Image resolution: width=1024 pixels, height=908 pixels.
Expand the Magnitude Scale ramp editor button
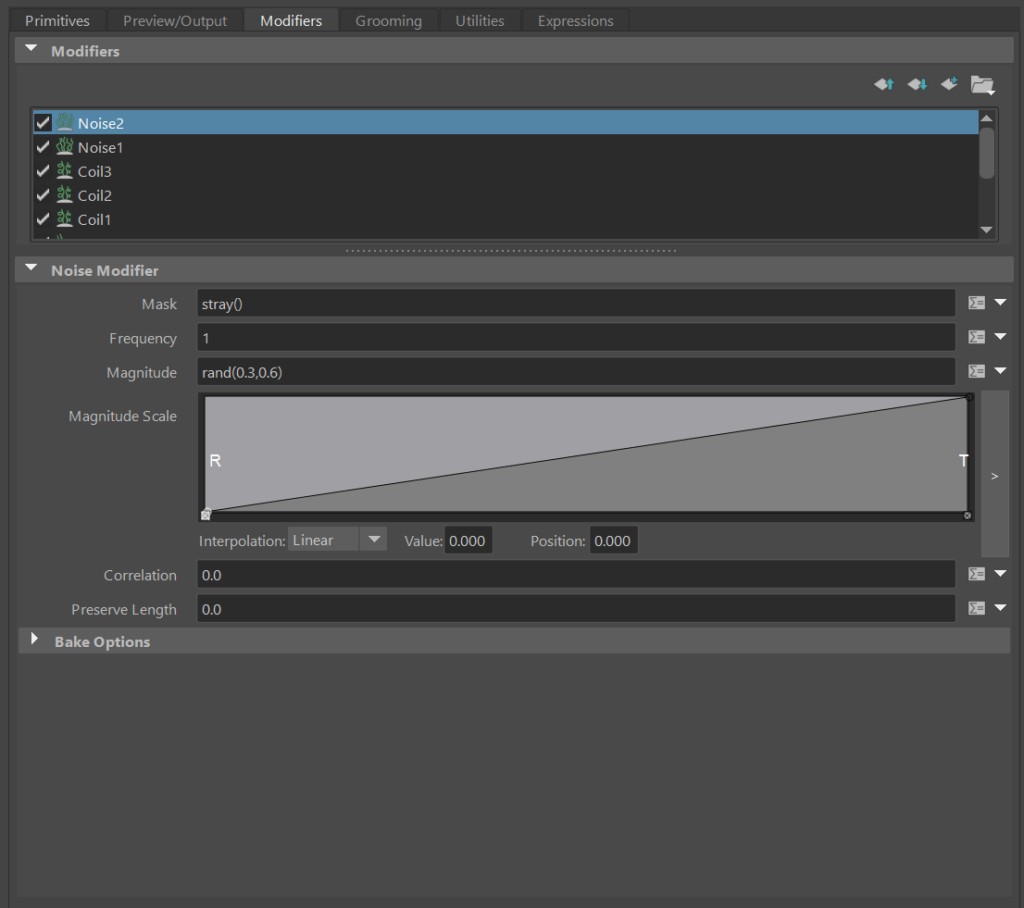[994, 476]
